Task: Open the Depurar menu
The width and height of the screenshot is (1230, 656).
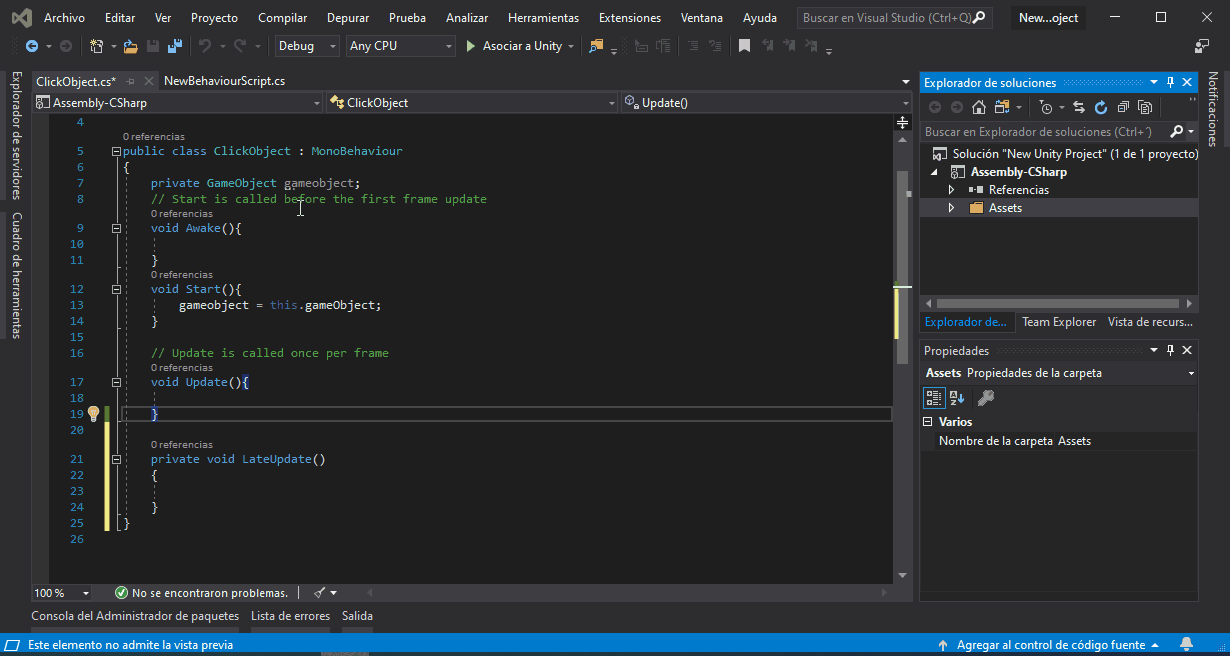Action: pos(347,18)
